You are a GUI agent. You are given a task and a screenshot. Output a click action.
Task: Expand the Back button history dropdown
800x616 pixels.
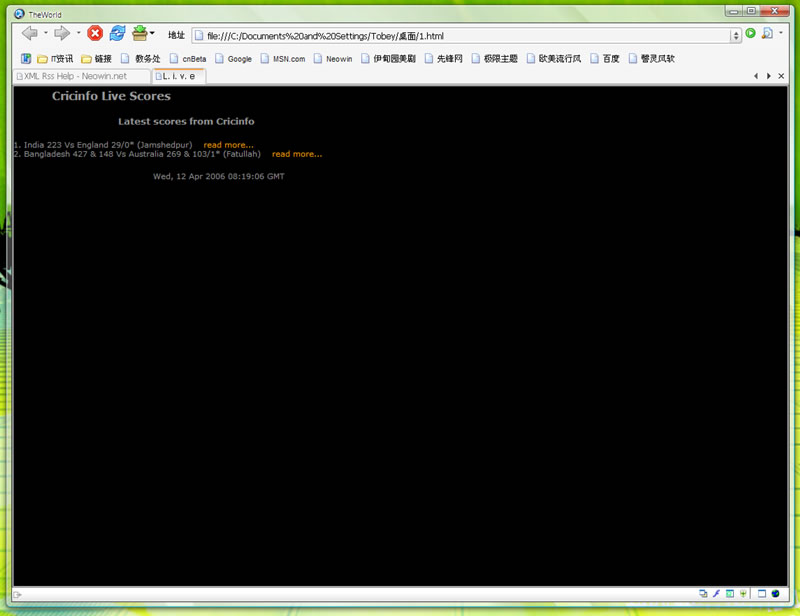coord(47,33)
